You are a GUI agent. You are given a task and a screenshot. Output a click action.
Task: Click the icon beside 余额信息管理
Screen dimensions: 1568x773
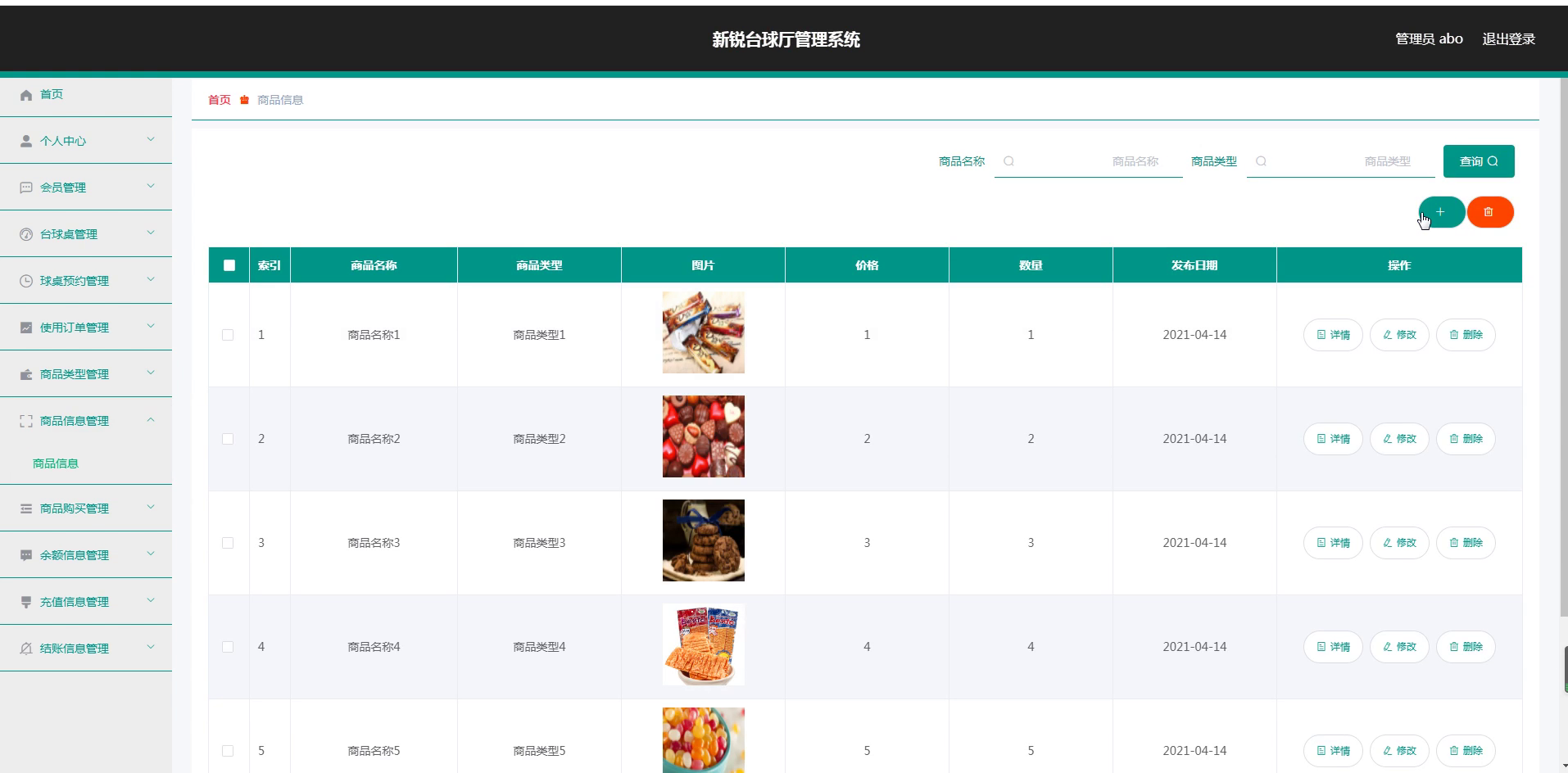click(x=26, y=555)
